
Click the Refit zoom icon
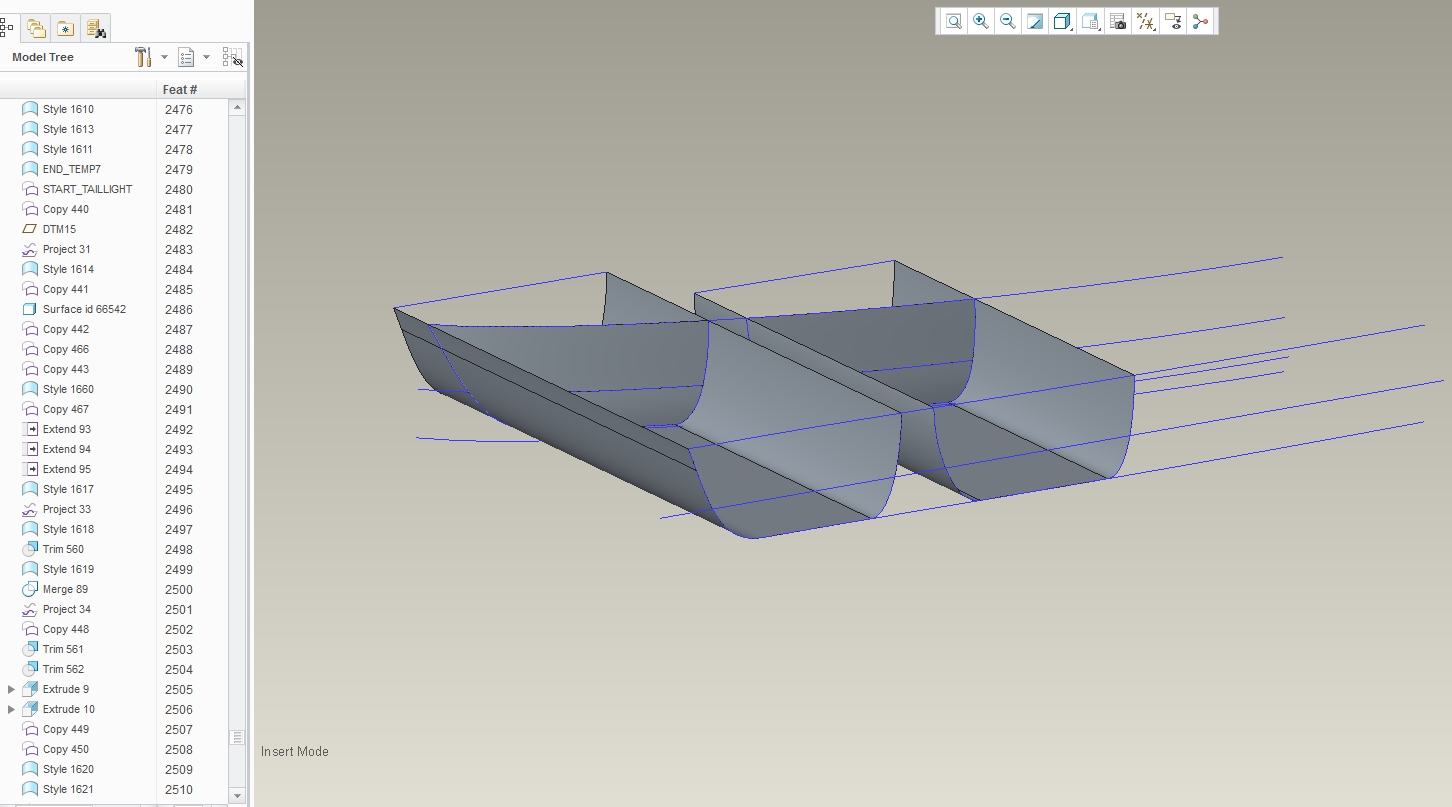(954, 21)
